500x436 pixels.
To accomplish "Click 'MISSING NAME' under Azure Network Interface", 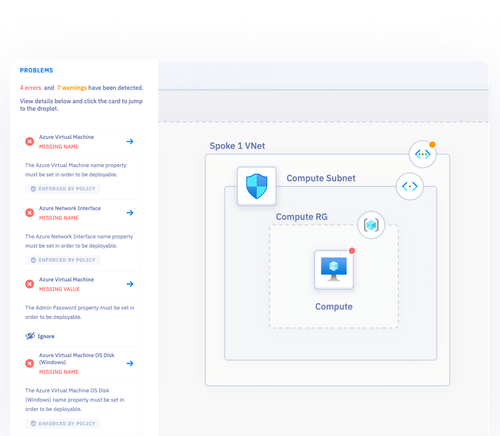I will [59, 218].
